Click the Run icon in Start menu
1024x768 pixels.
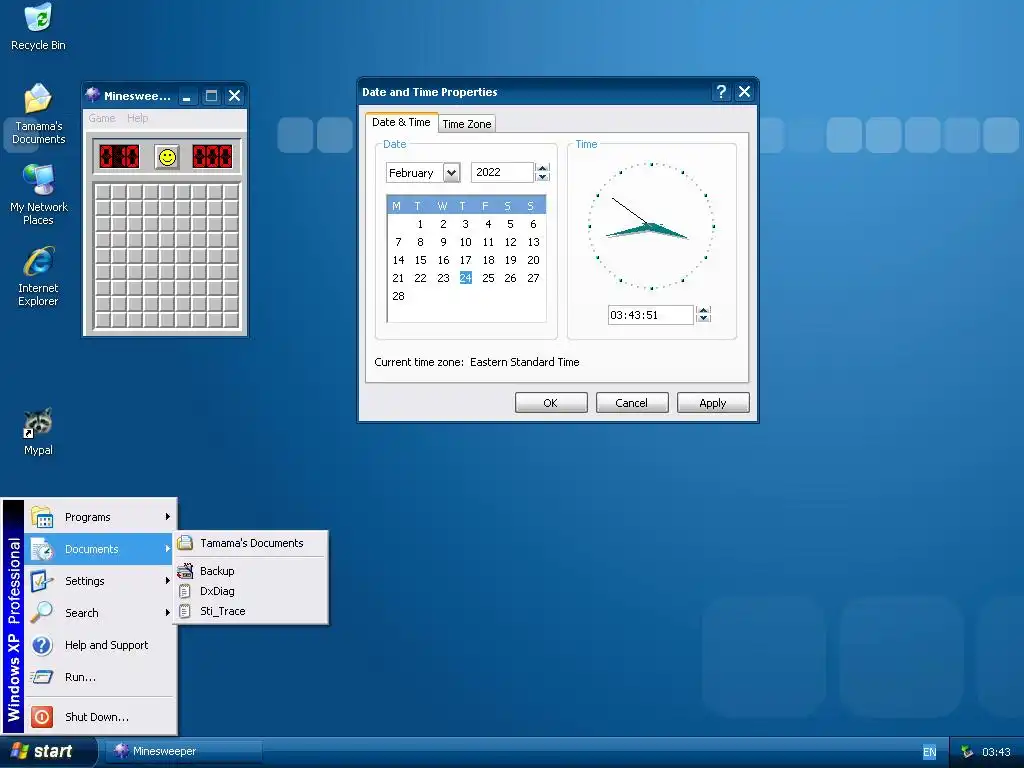(42, 677)
